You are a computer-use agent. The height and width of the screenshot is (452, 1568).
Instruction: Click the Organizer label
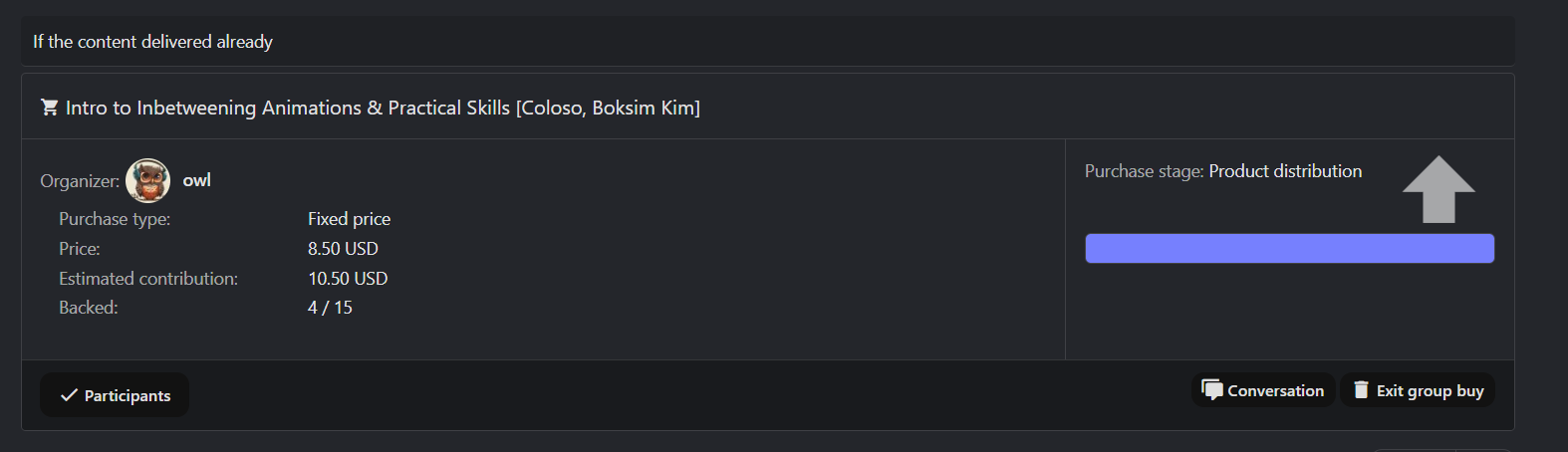tap(80, 181)
